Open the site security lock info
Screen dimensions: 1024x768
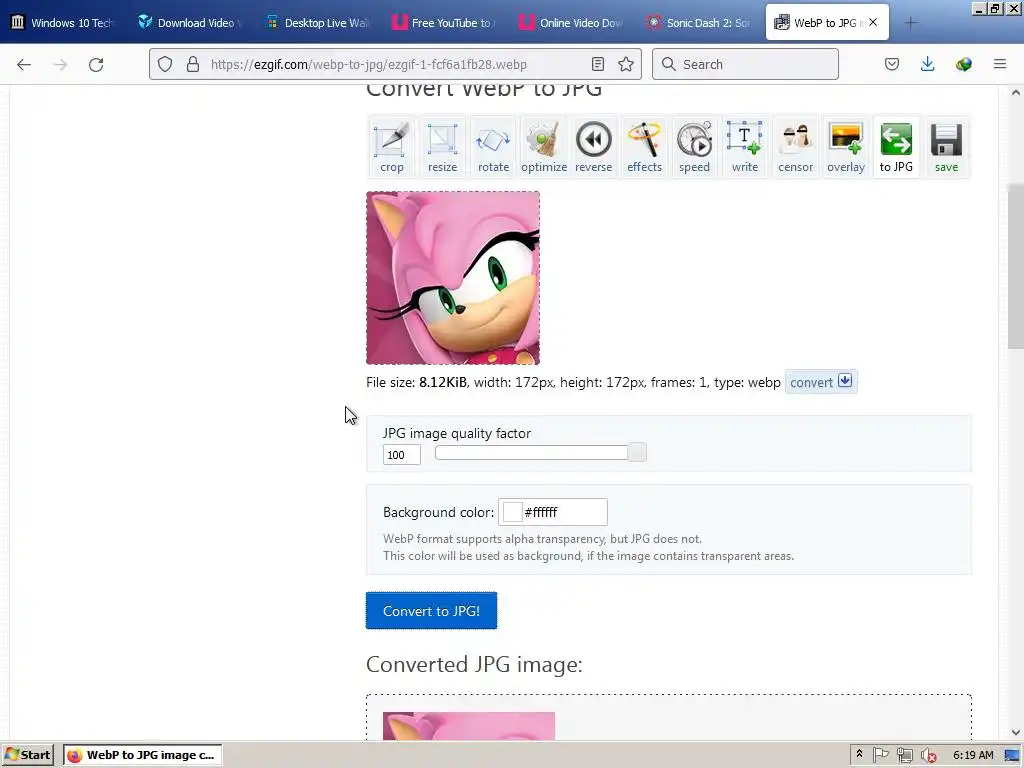pos(193,64)
